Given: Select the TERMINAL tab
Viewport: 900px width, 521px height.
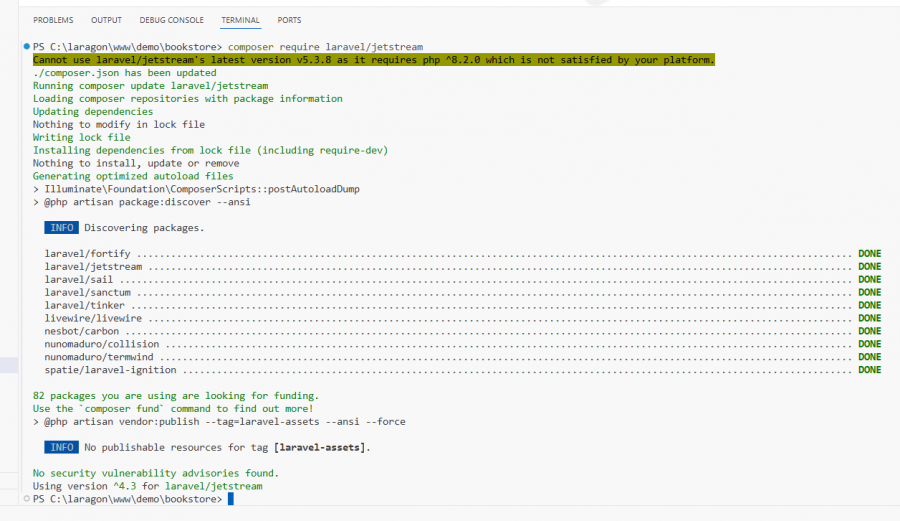Looking at the screenshot, I should (240, 20).
